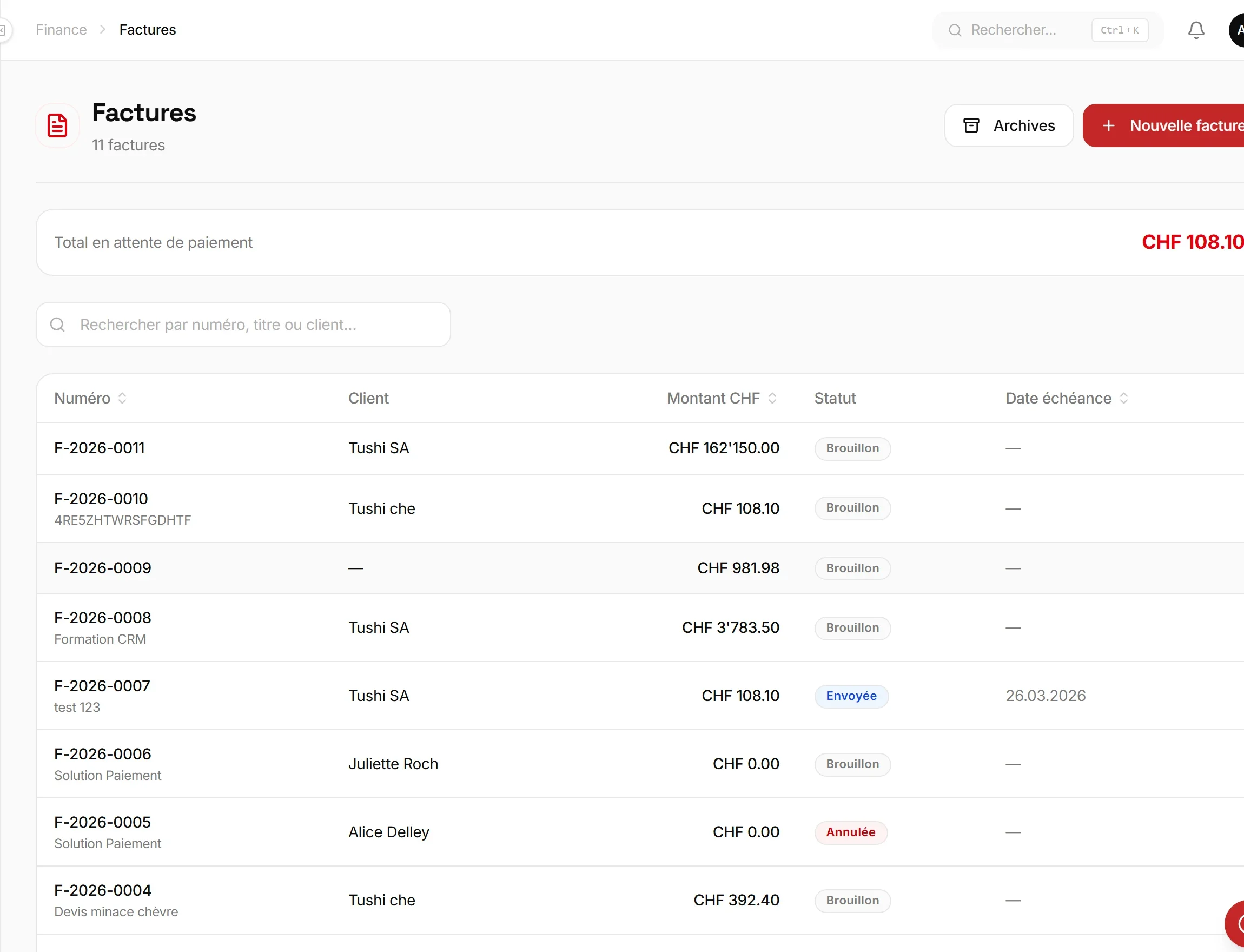The width and height of the screenshot is (1244, 952).
Task: Click the red total CHF 108.10 in summary card
Action: [x=1193, y=242]
